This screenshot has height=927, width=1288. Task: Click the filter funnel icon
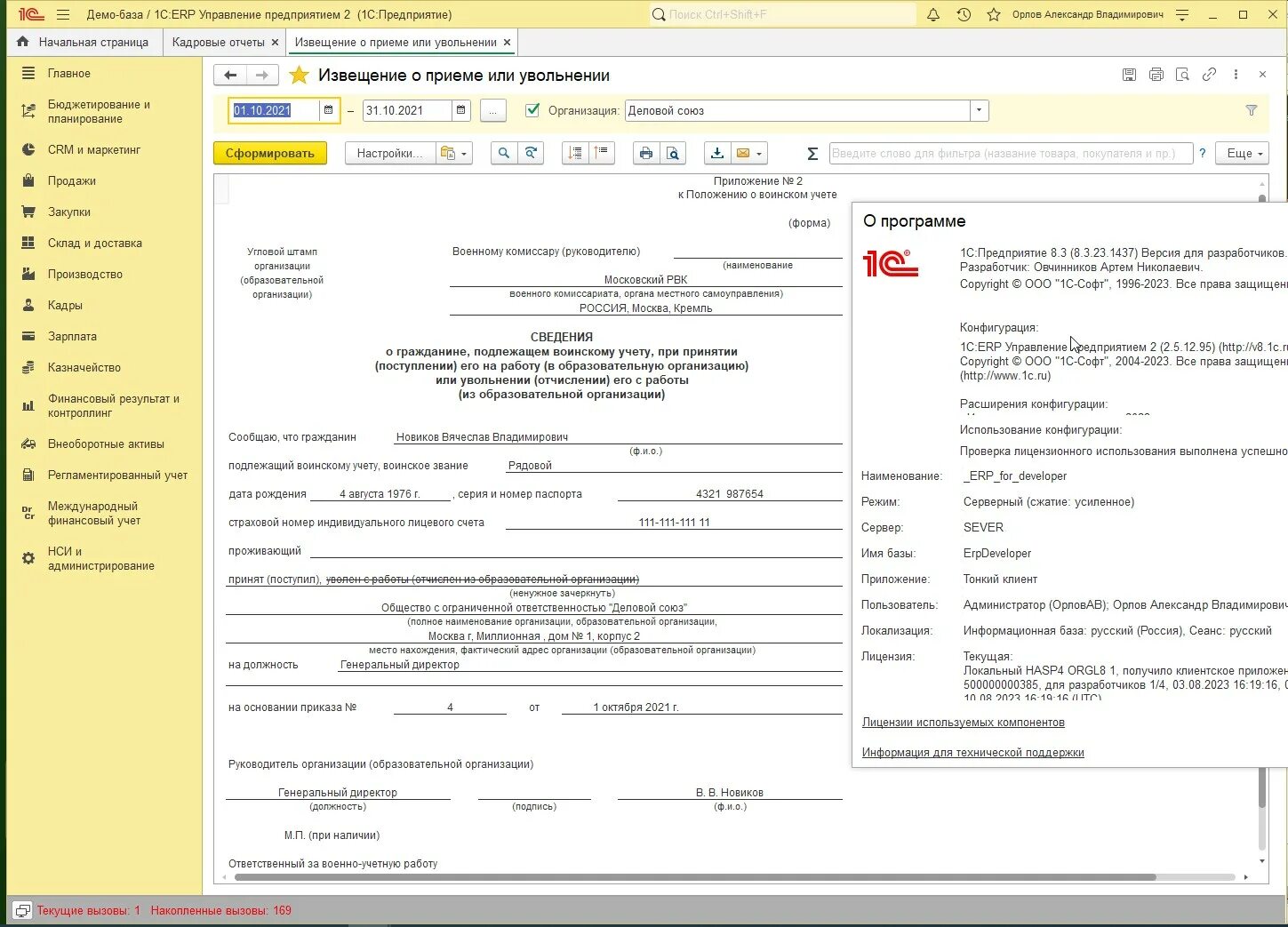(1252, 110)
